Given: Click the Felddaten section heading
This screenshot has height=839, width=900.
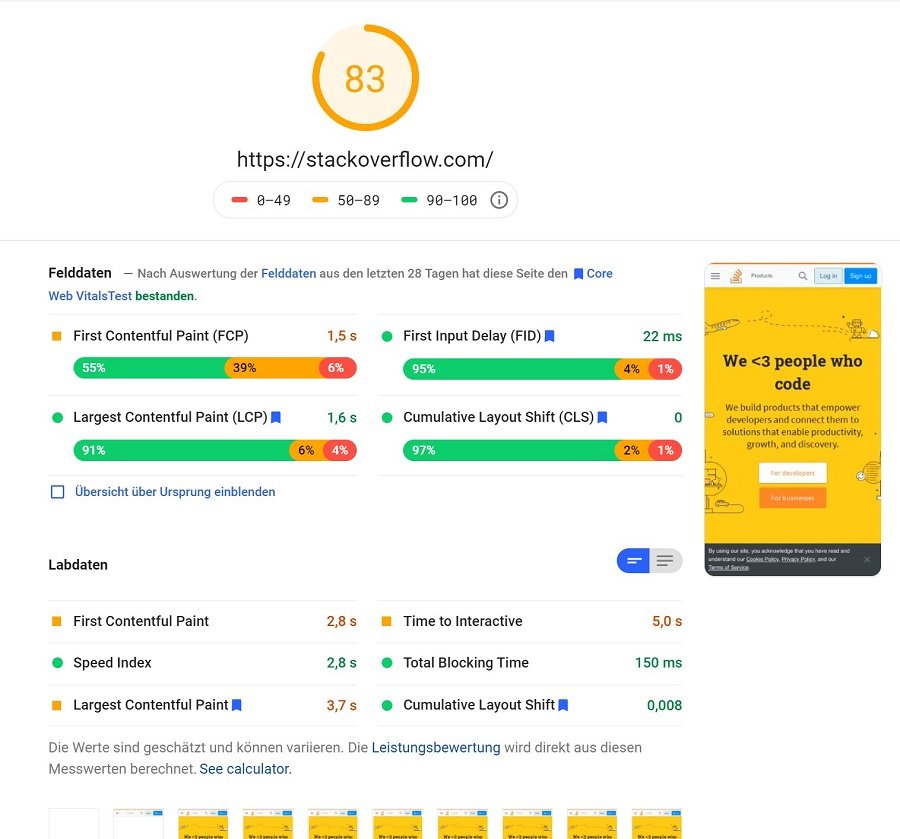Looking at the screenshot, I should tap(80, 273).
